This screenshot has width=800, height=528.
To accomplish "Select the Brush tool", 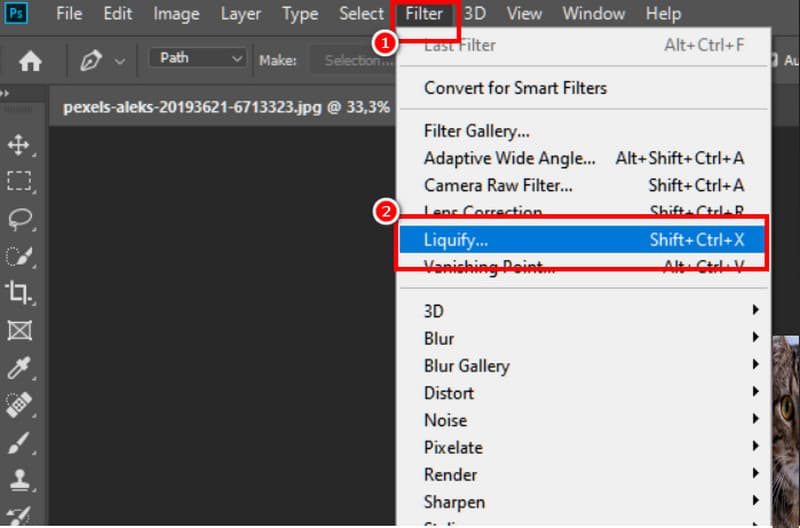I will point(19,442).
